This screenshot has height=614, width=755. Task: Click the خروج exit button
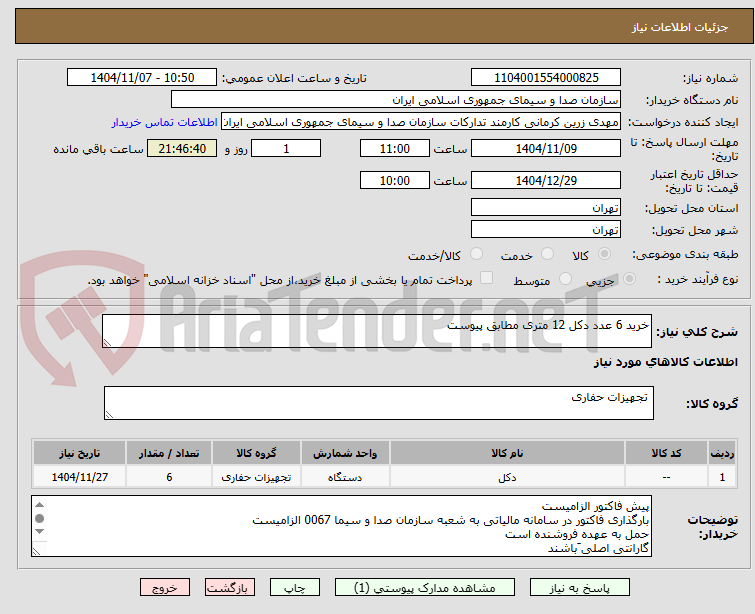[165, 588]
